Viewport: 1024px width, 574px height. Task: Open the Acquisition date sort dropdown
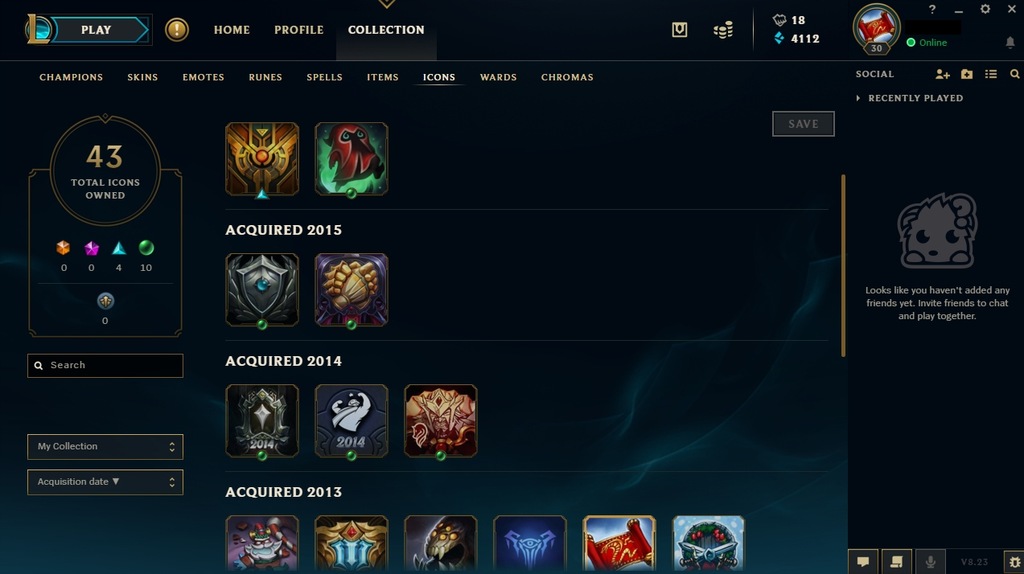[105, 482]
